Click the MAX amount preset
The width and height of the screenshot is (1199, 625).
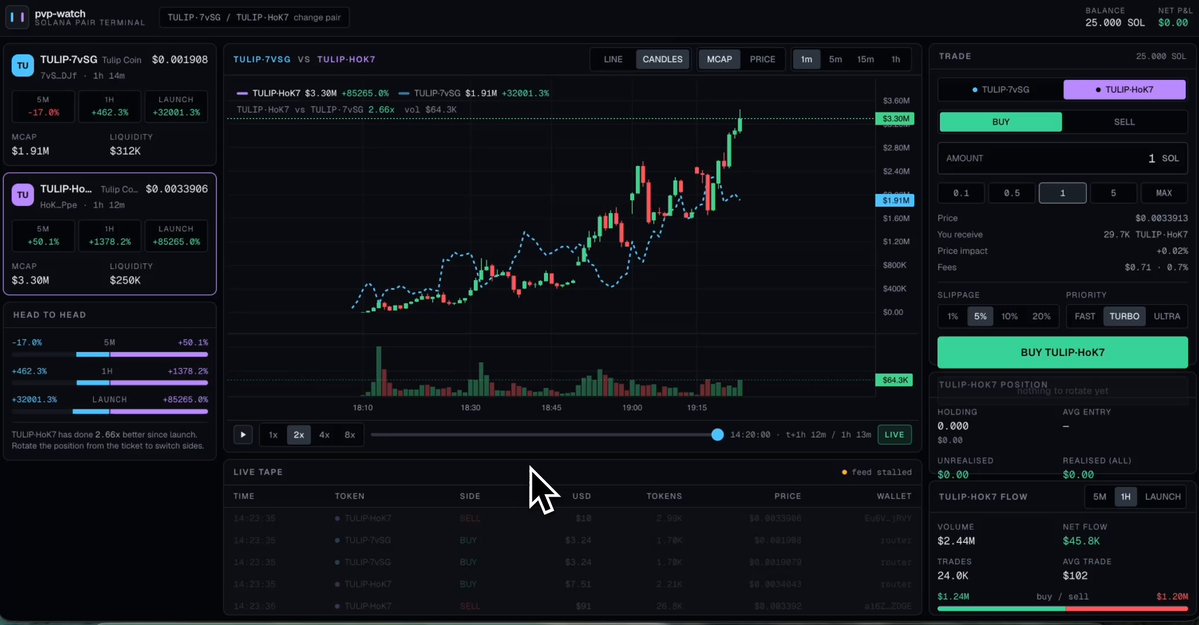point(1164,193)
